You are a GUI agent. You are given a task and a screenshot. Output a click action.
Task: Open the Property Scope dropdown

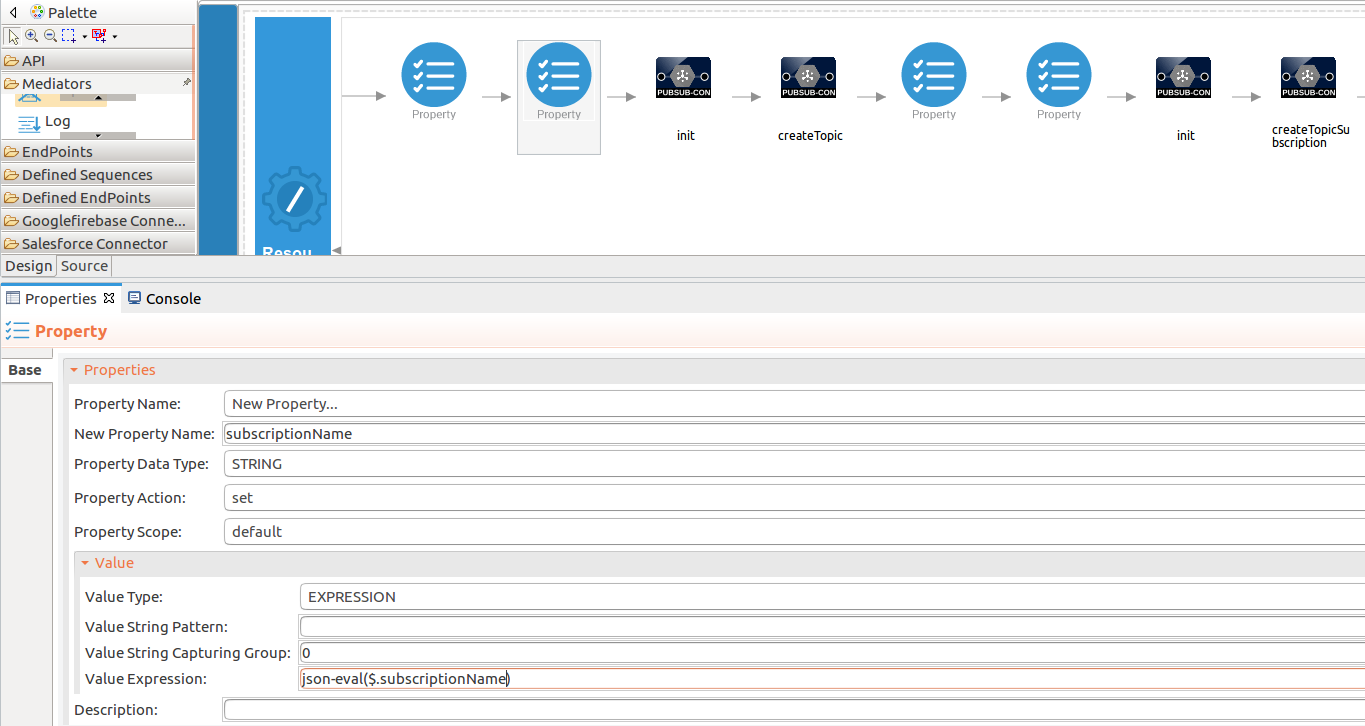[x=794, y=532]
